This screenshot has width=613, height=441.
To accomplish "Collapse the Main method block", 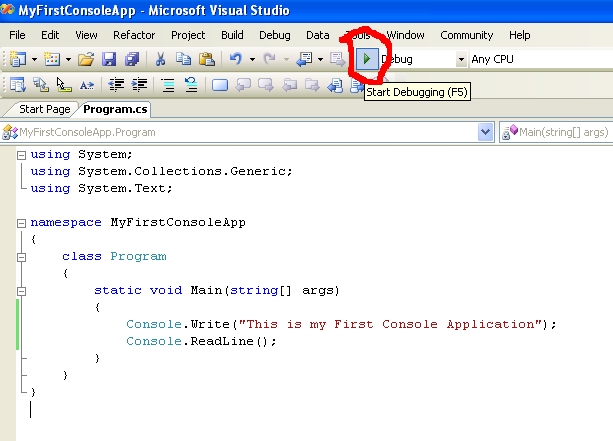I will 22,291.
